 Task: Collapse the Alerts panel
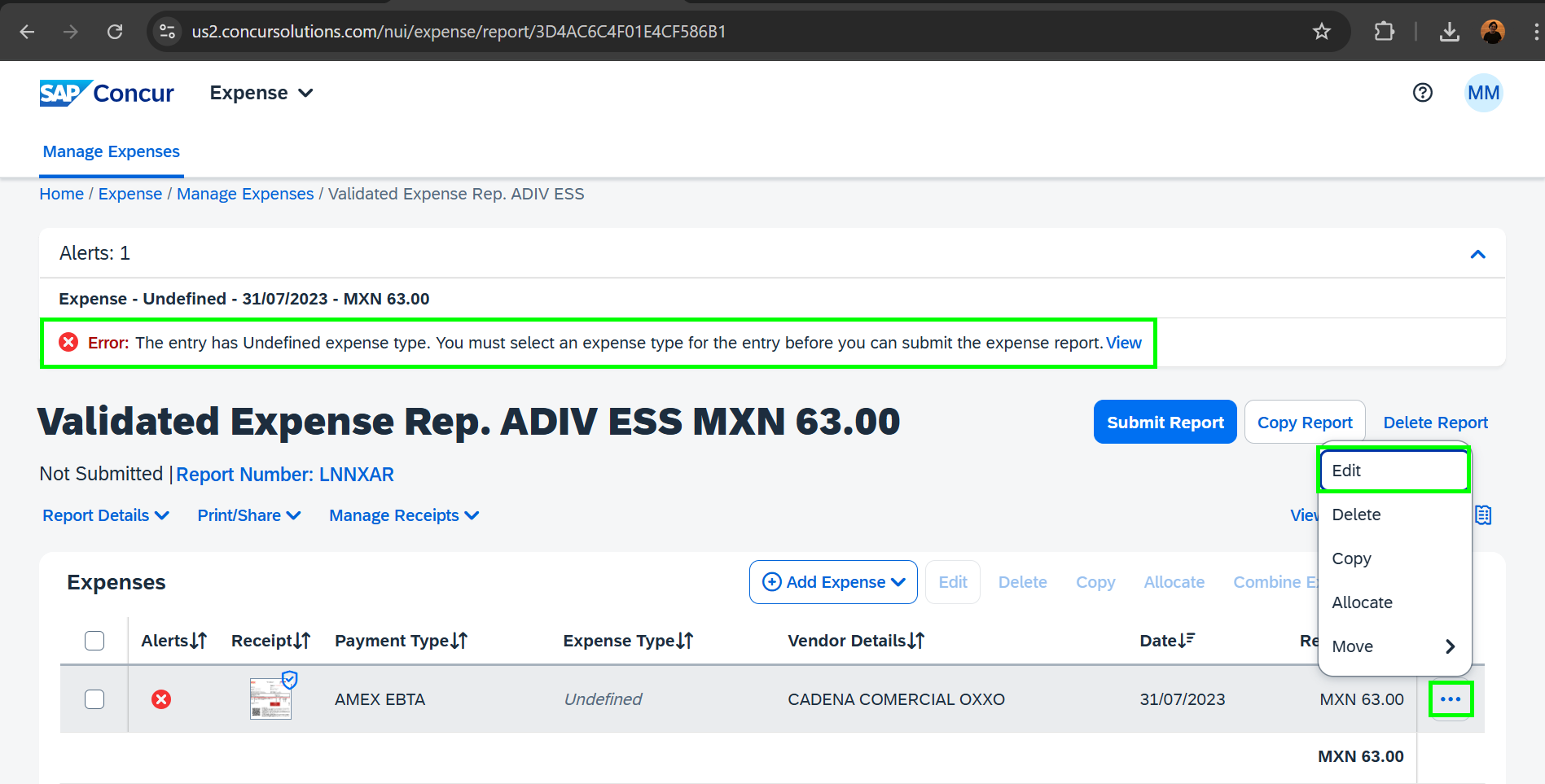click(1477, 254)
